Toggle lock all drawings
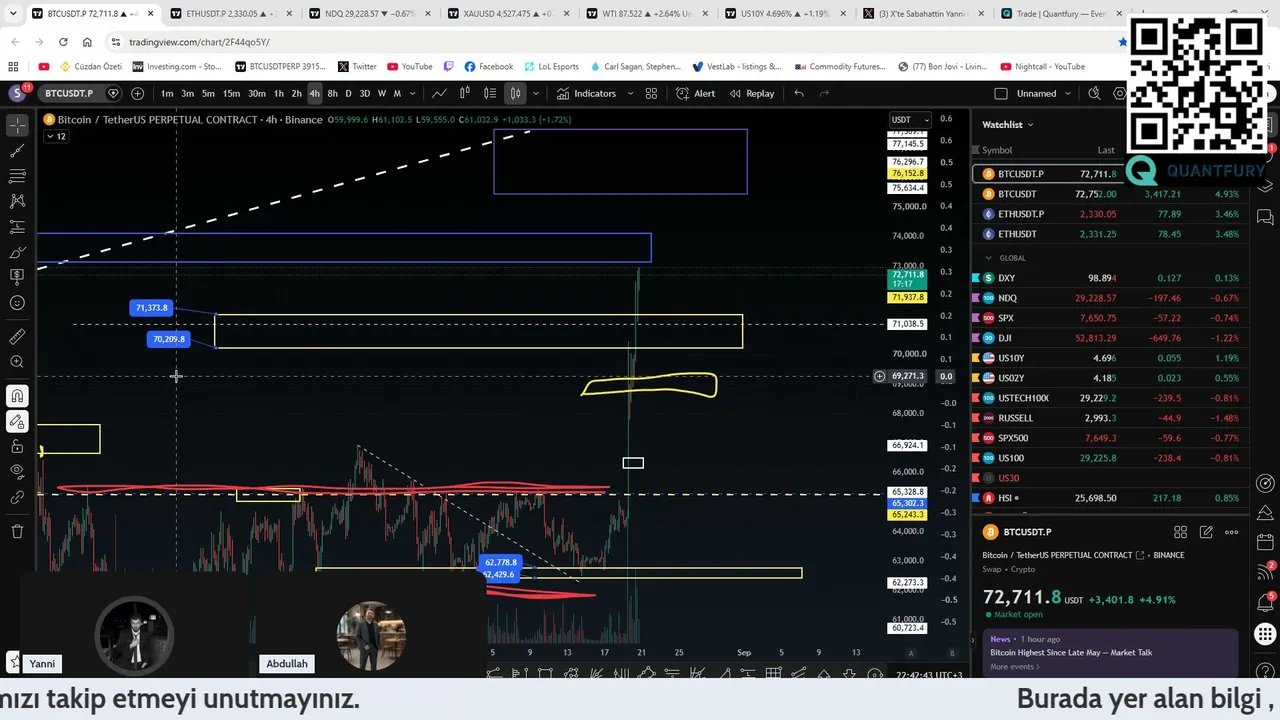Image resolution: width=1280 pixels, height=720 pixels. point(17,446)
